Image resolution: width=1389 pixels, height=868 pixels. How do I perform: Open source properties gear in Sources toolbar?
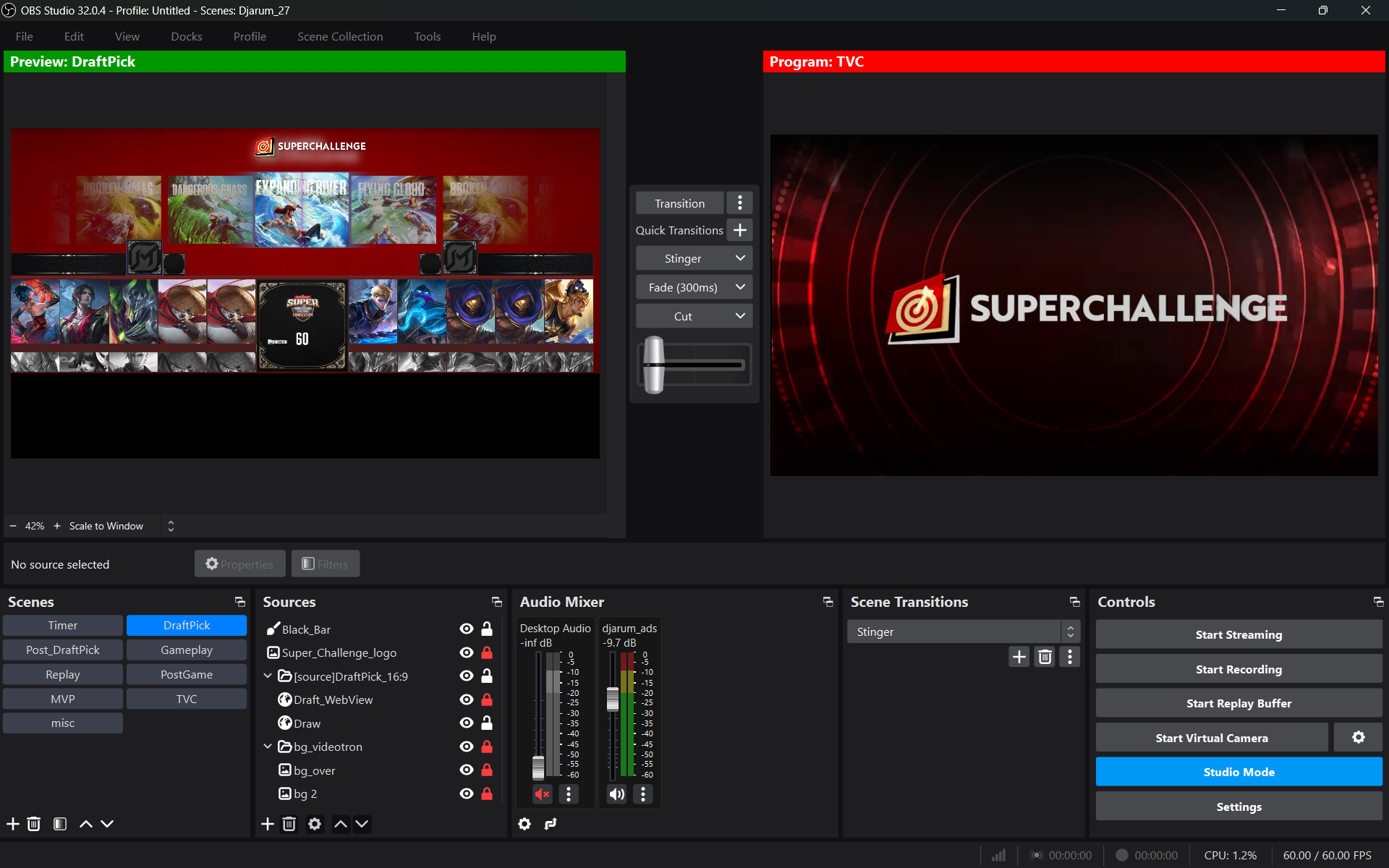(x=315, y=824)
